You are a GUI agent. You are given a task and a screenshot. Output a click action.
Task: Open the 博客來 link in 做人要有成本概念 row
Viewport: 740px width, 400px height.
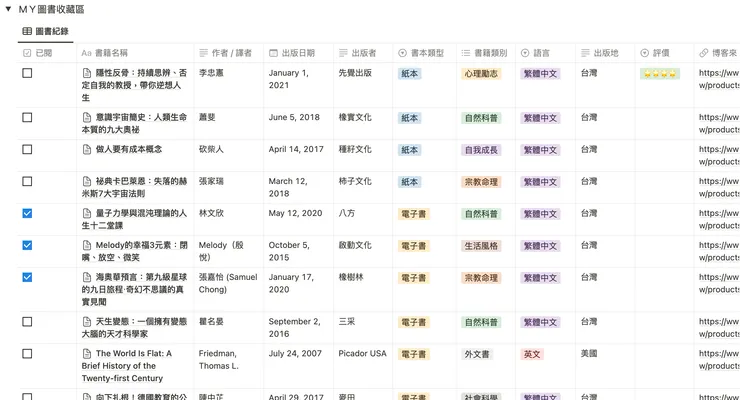coord(719,156)
